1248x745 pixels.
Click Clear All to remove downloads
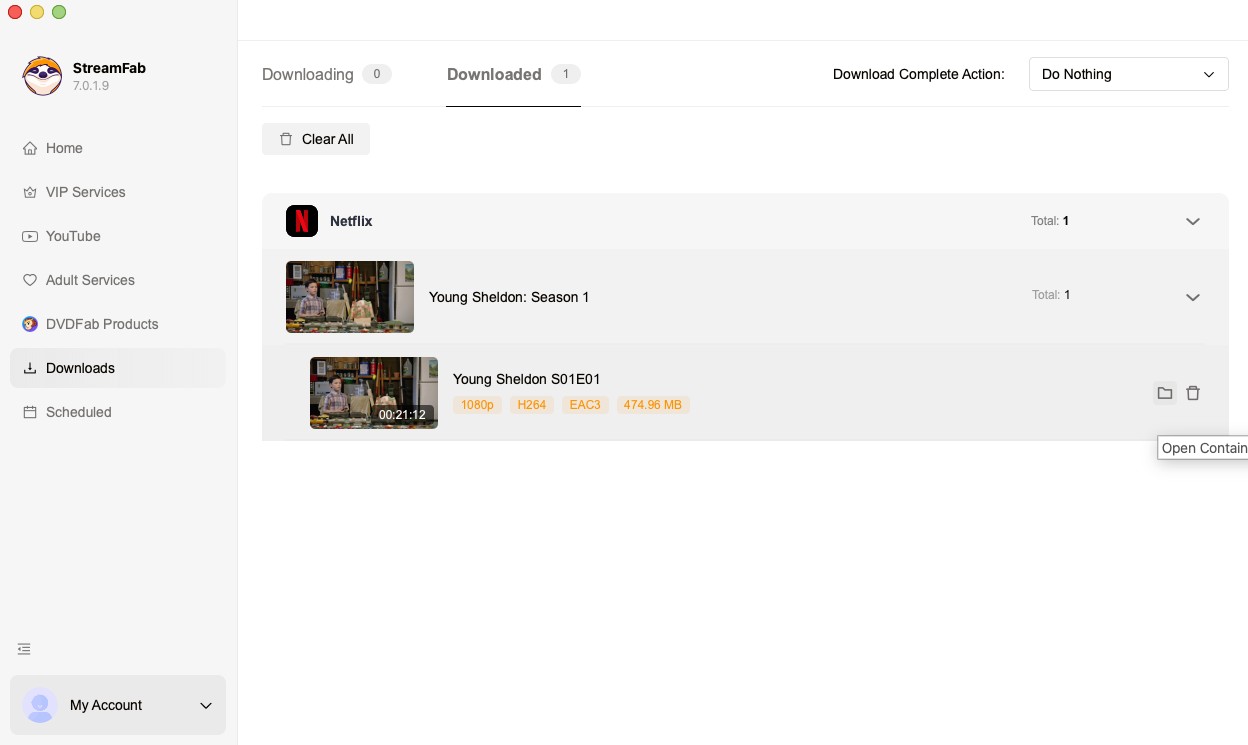pos(316,139)
